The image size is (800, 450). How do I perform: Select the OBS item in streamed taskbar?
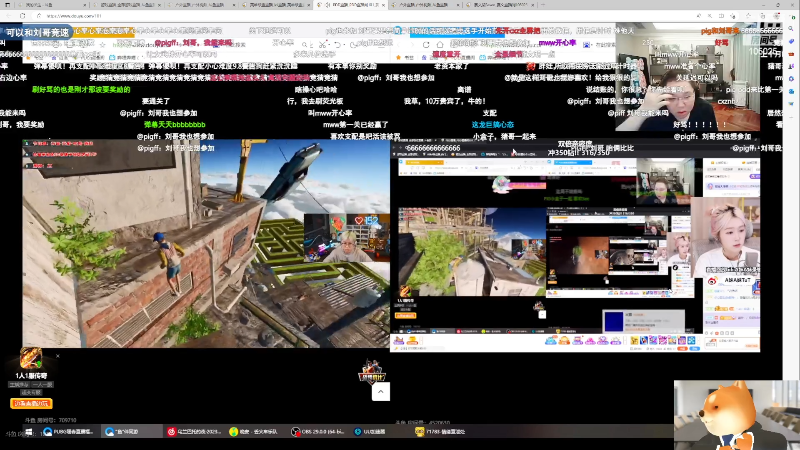(x=317, y=432)
